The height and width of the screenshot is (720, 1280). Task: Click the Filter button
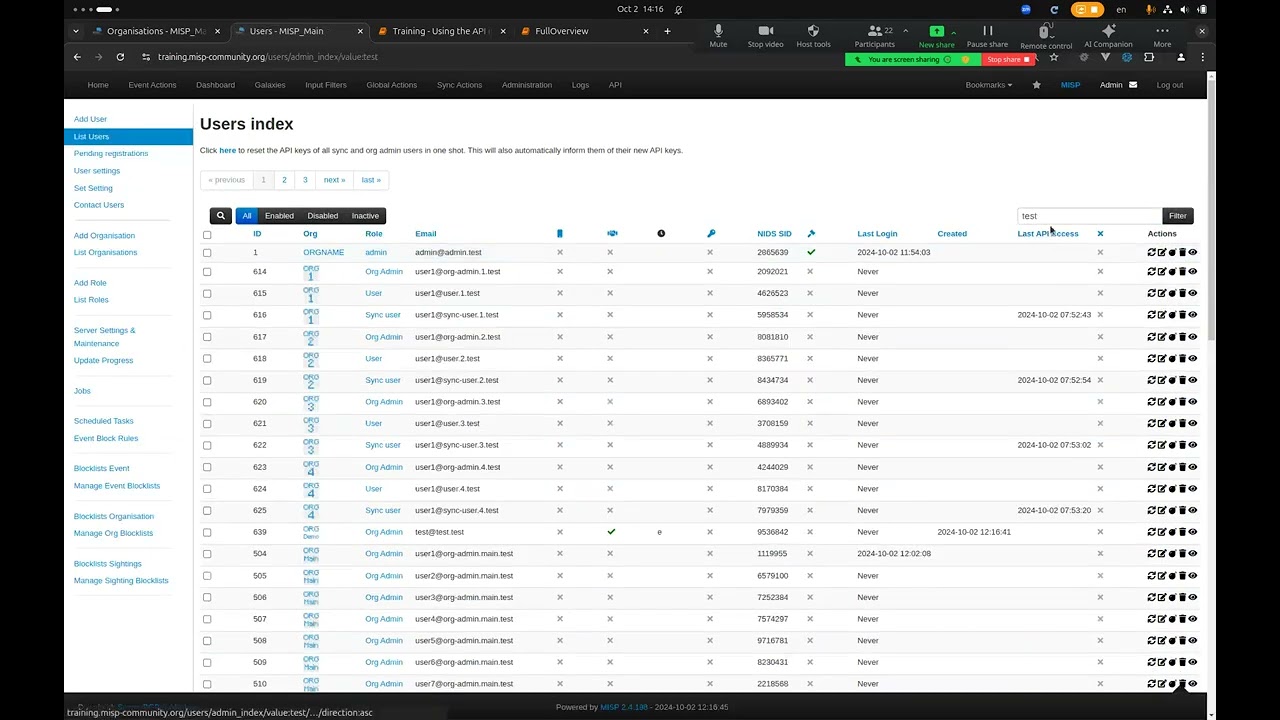[1178, 216]
